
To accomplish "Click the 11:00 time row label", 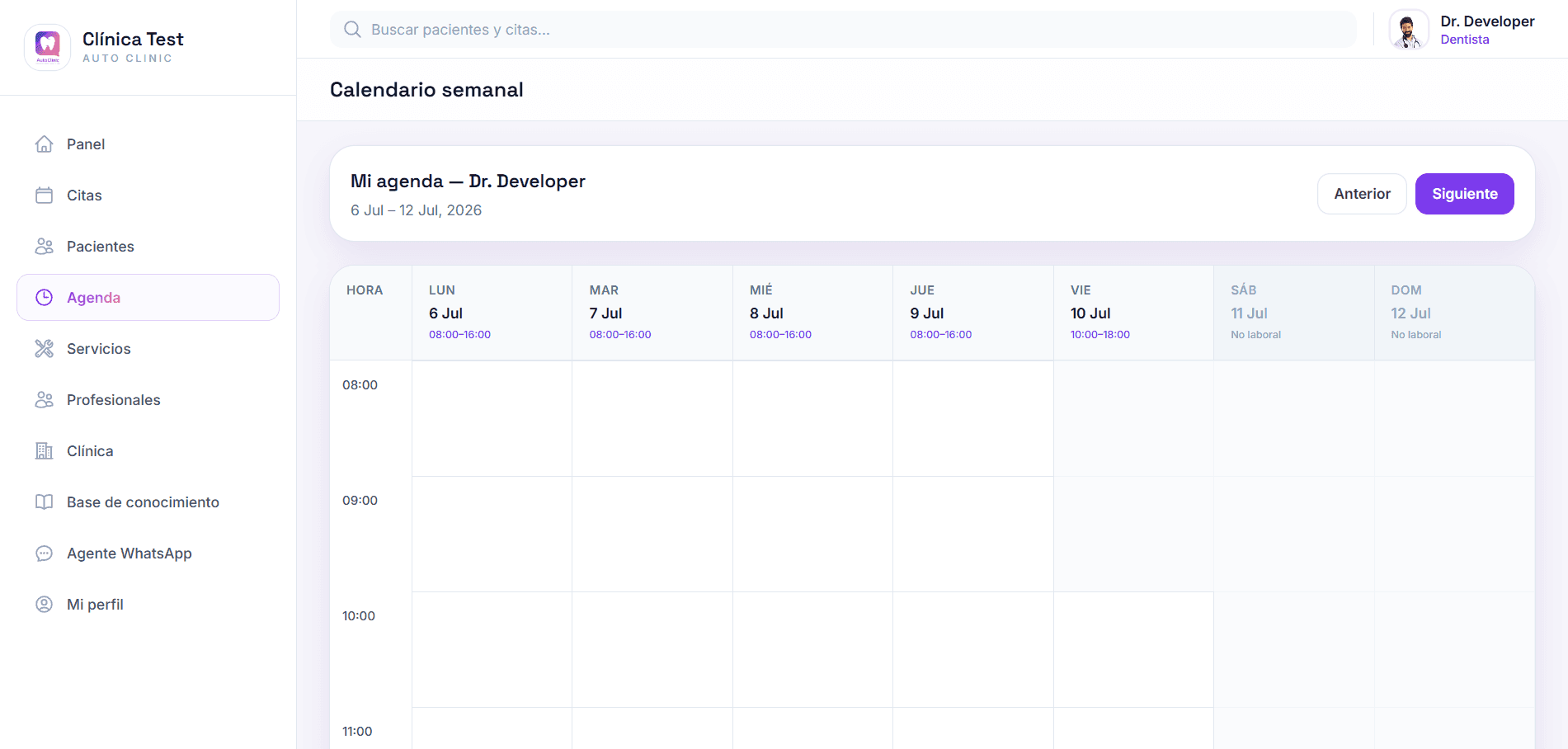I will point(357,732).
